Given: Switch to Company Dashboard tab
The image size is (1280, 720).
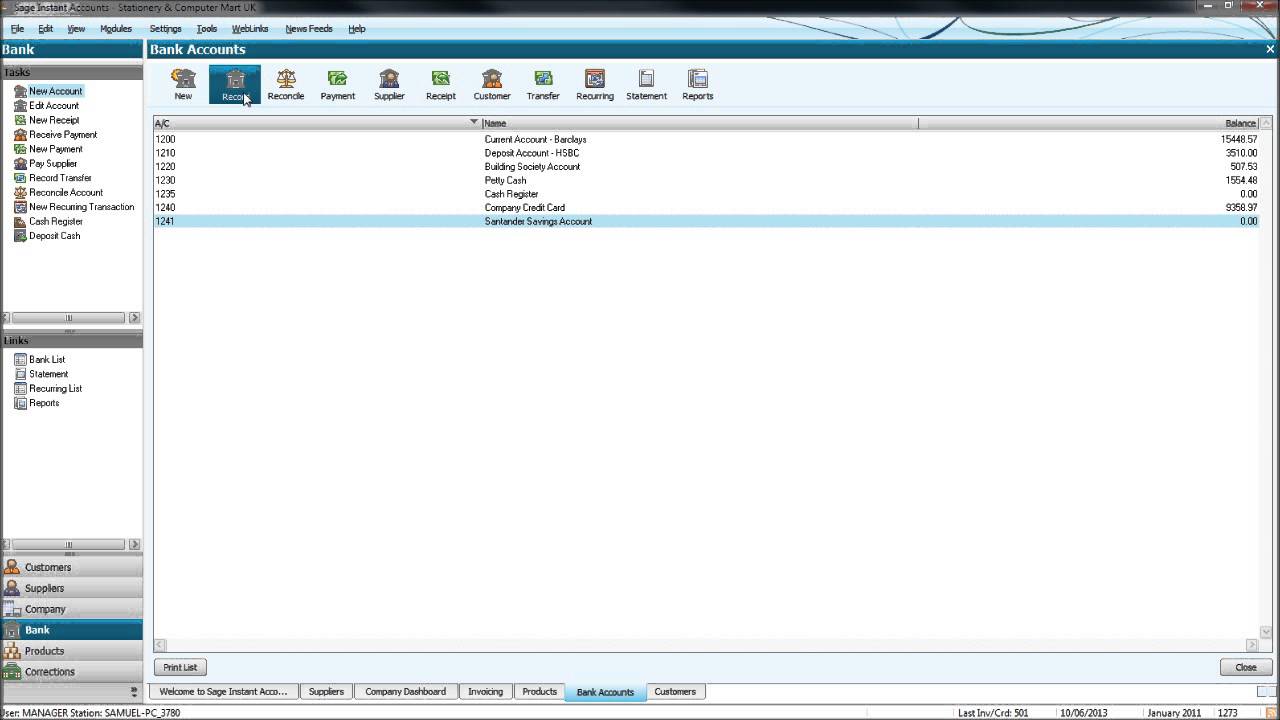Looking at the screenshot, I should point(406,692).
